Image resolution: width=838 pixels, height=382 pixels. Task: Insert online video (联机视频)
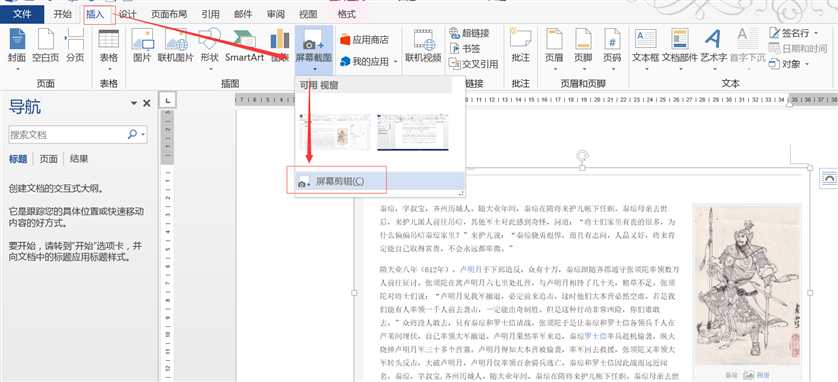pos(423,46)
